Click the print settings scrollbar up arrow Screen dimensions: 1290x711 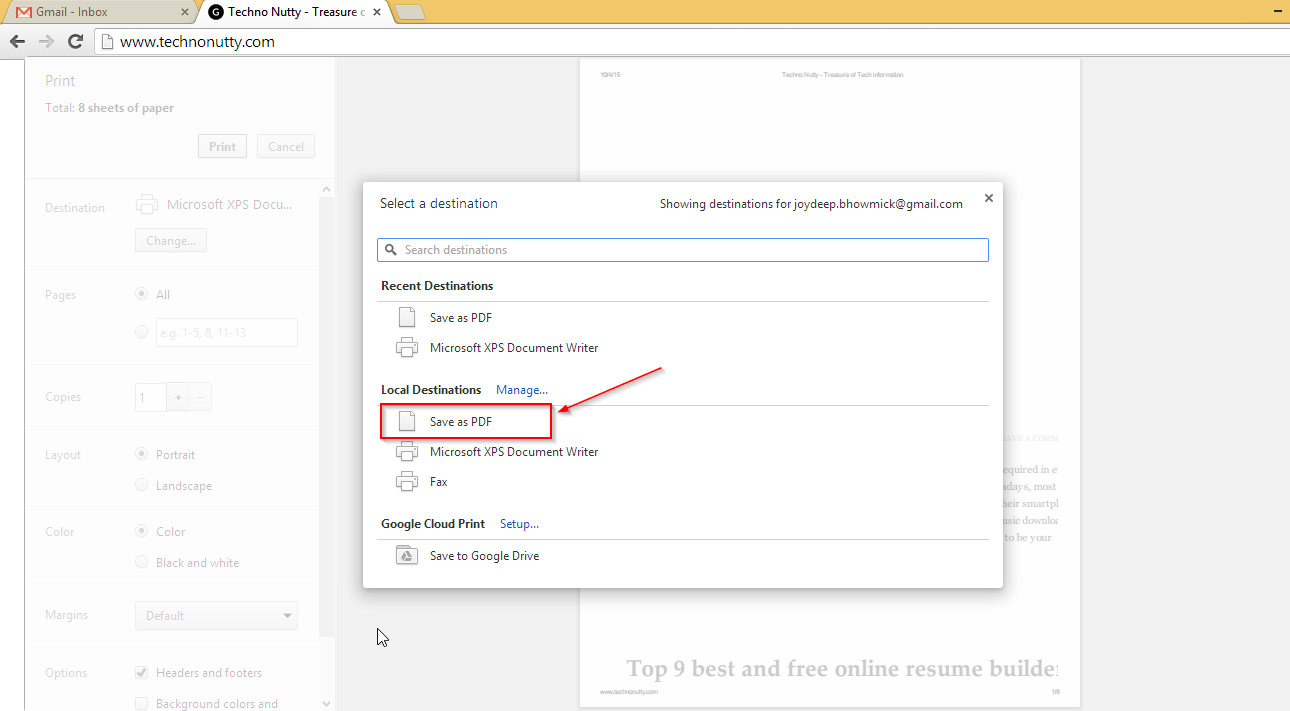326,189
